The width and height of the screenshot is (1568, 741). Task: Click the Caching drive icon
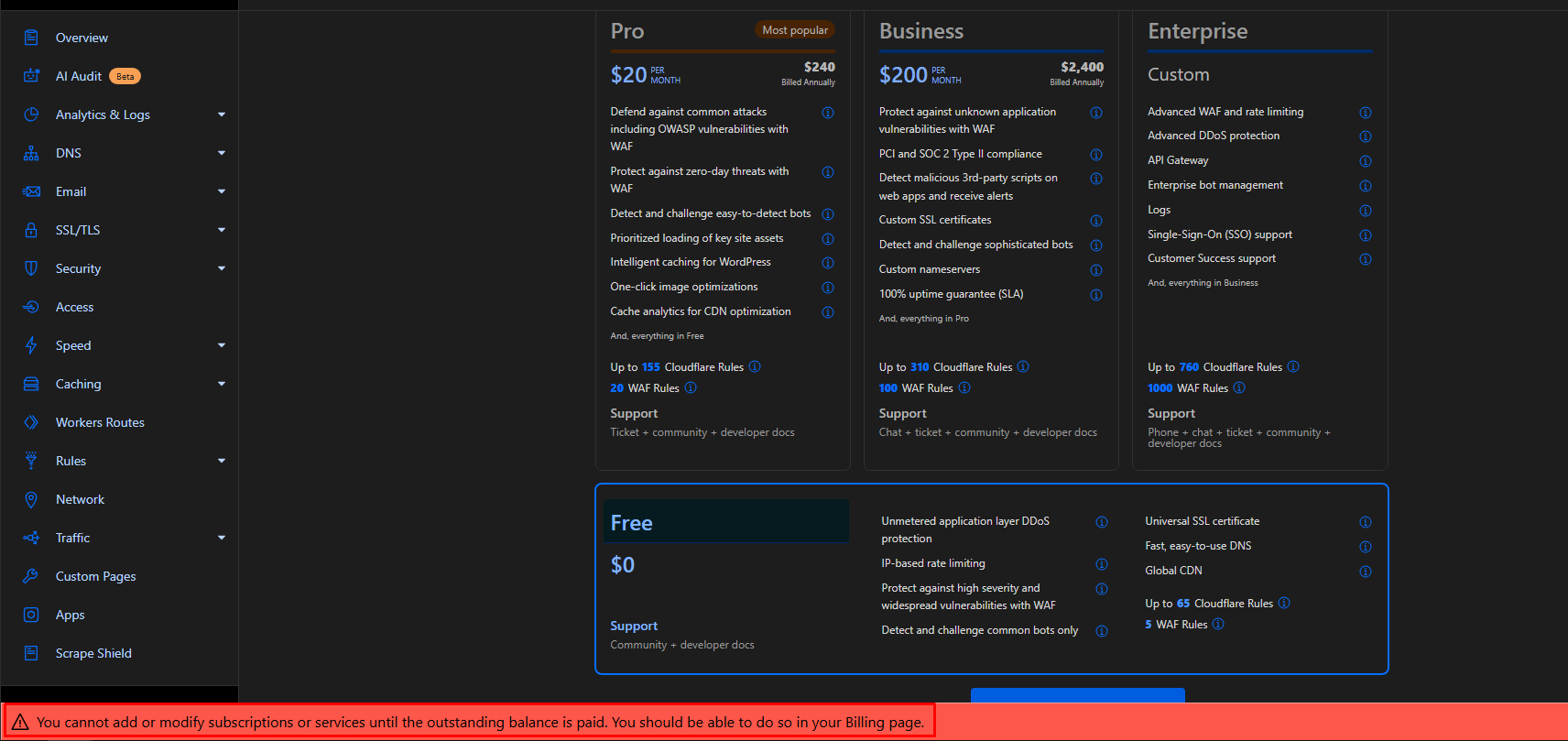(x=31, y=384)
